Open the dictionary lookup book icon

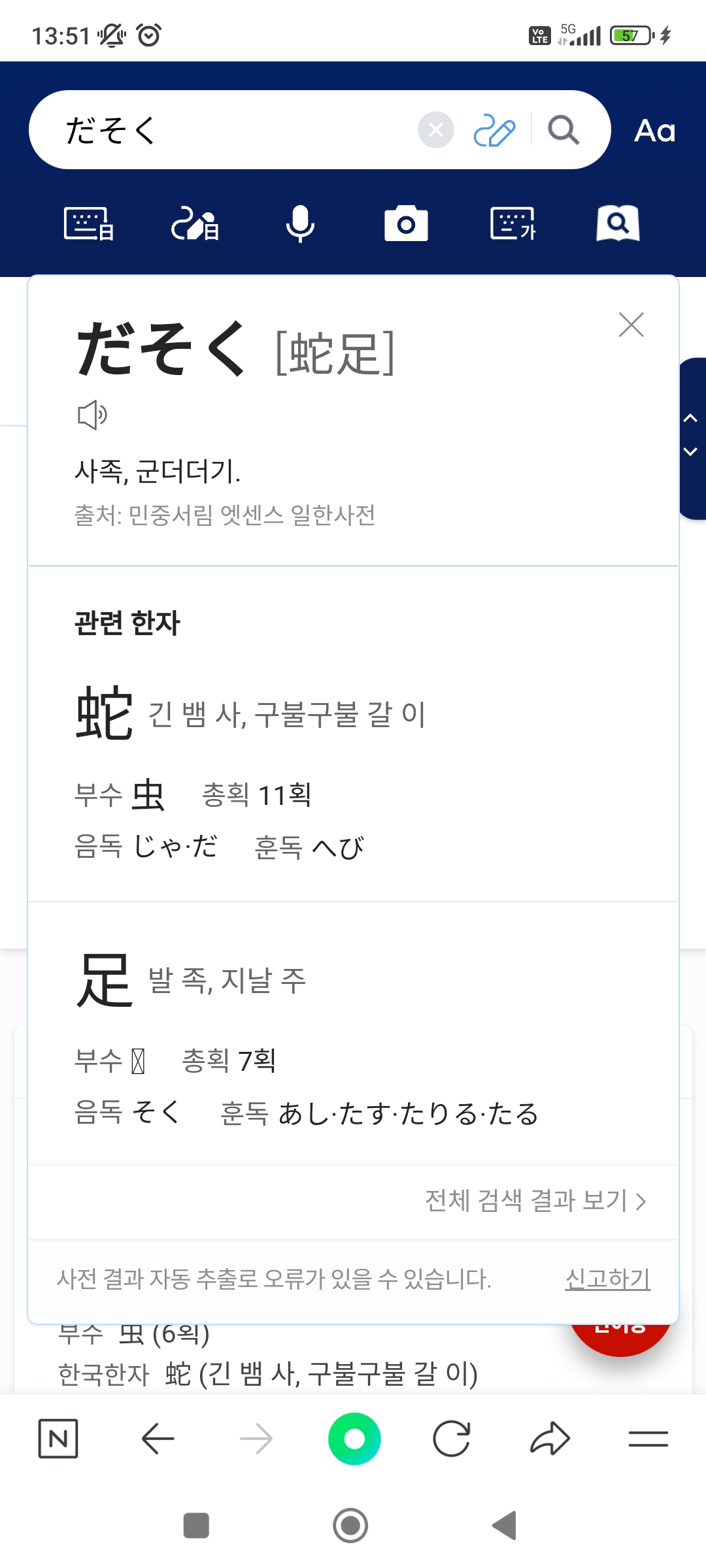pos(618,224)
